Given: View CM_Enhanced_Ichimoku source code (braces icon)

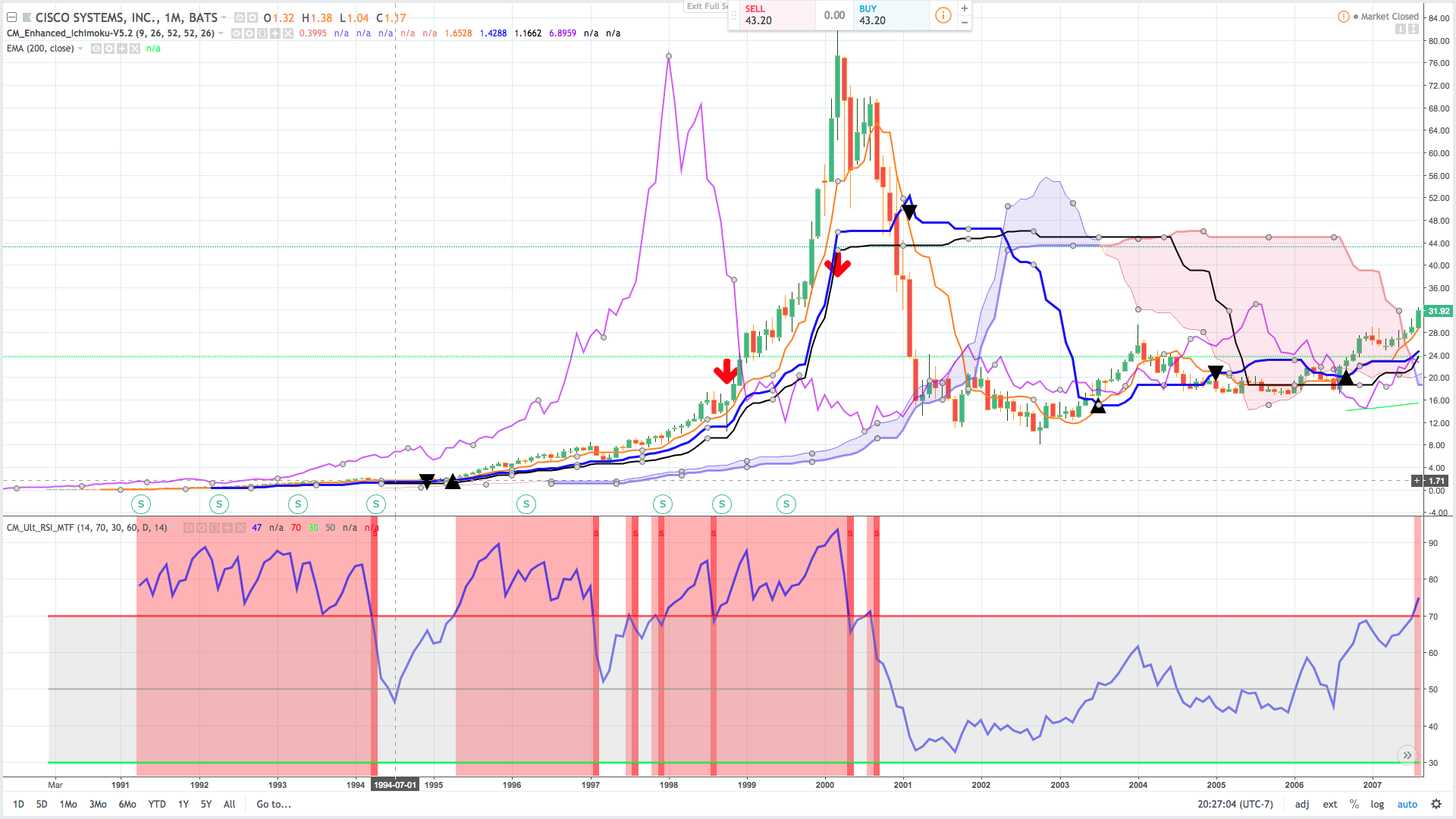Looking at the screenshot, I should 262,33.
